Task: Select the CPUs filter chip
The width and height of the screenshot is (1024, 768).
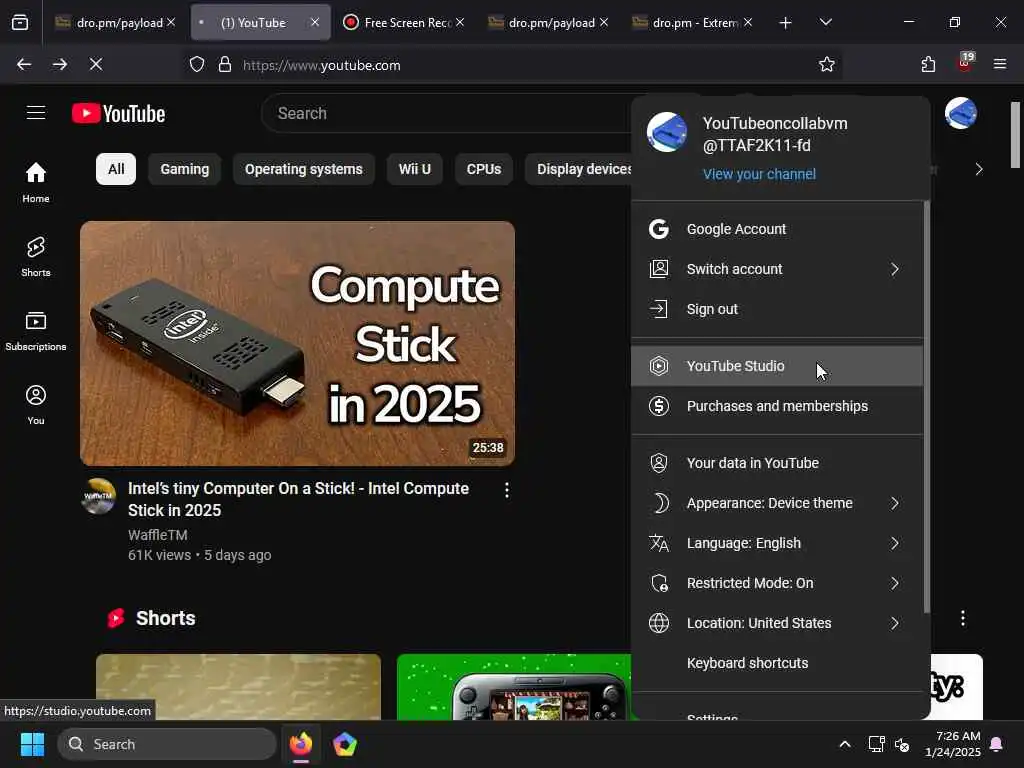Action: [484, 169]
